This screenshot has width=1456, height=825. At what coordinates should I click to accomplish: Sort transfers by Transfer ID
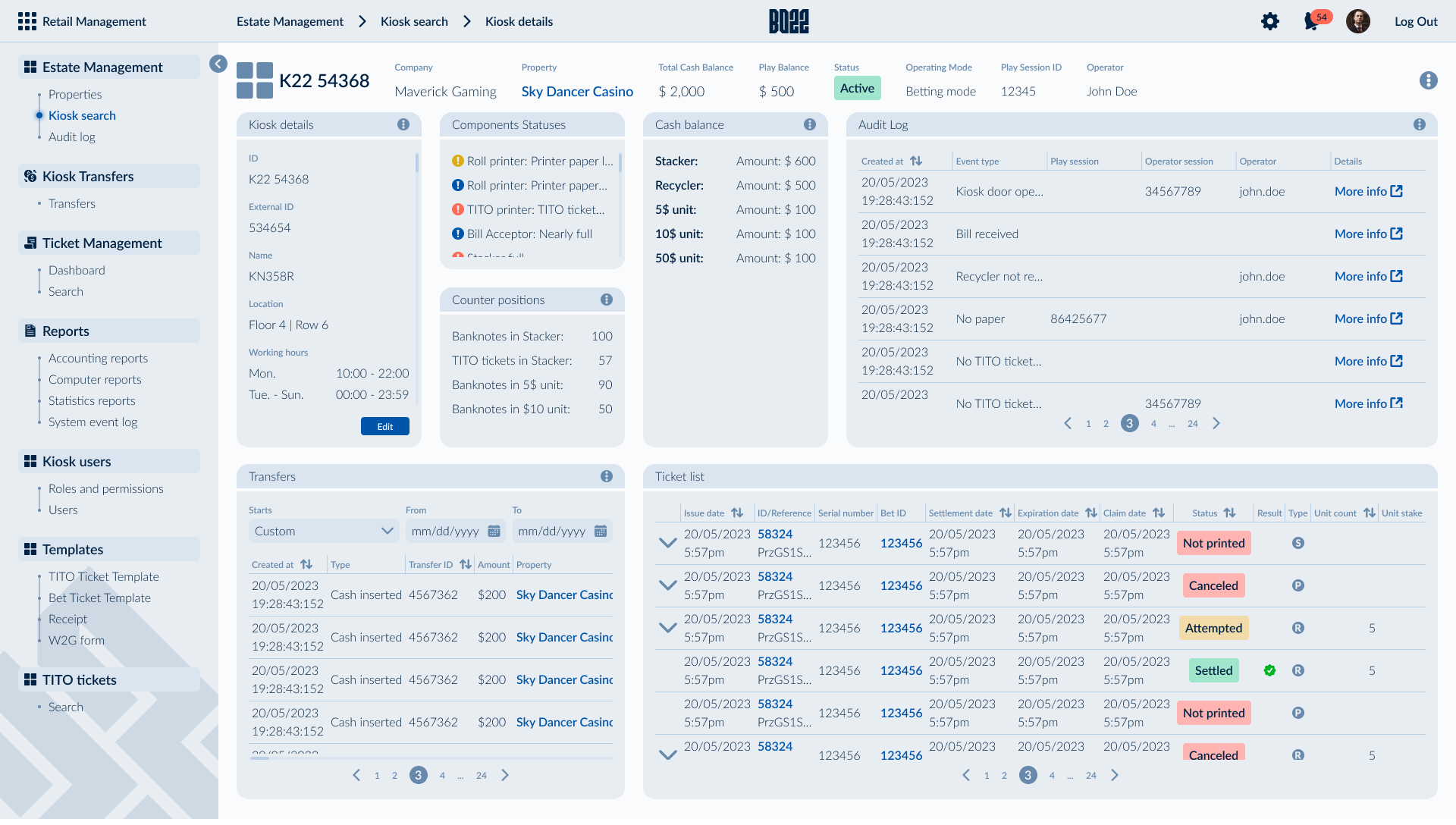466,565
